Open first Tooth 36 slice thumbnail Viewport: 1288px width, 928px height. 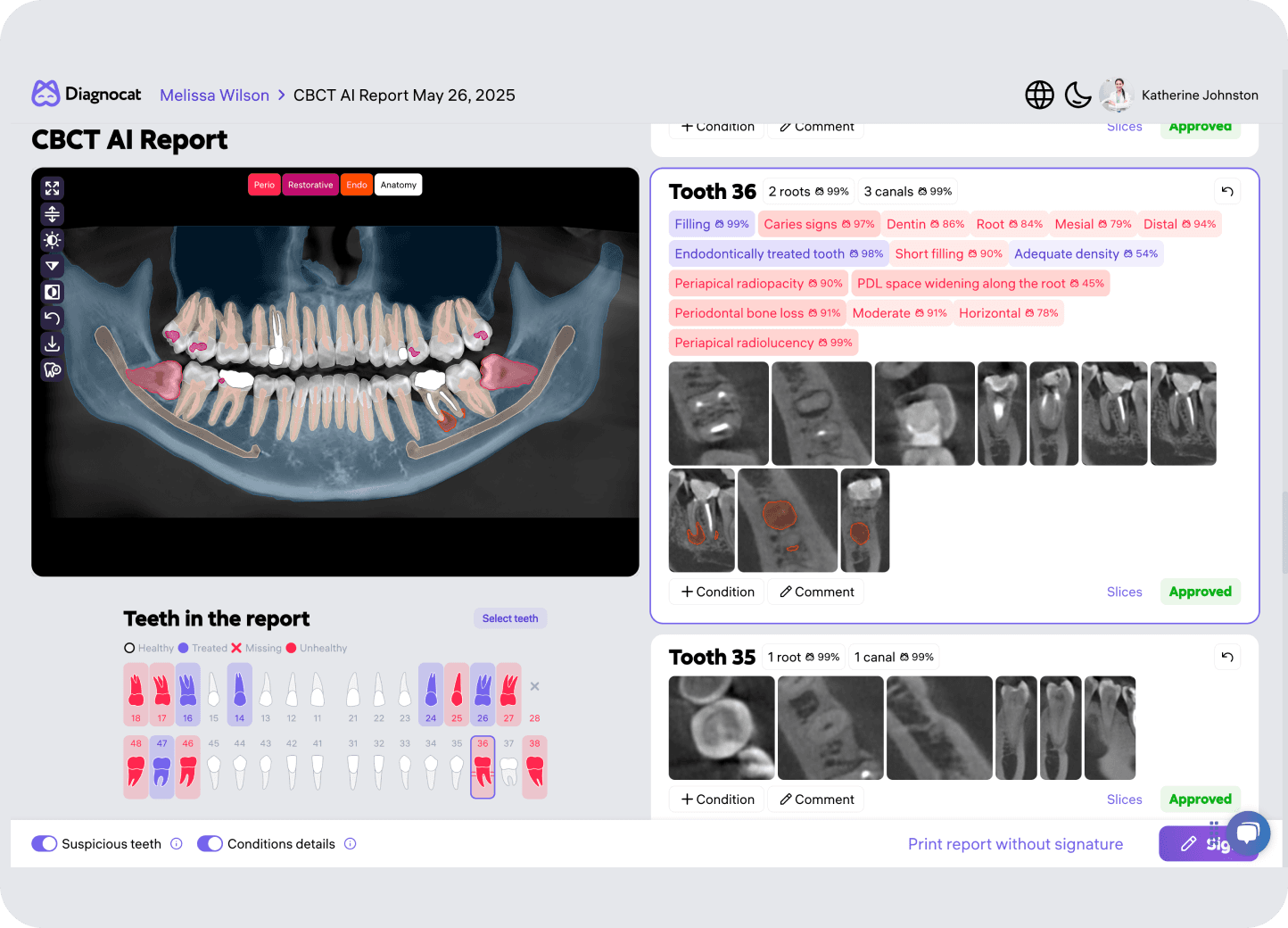[719, 413]
